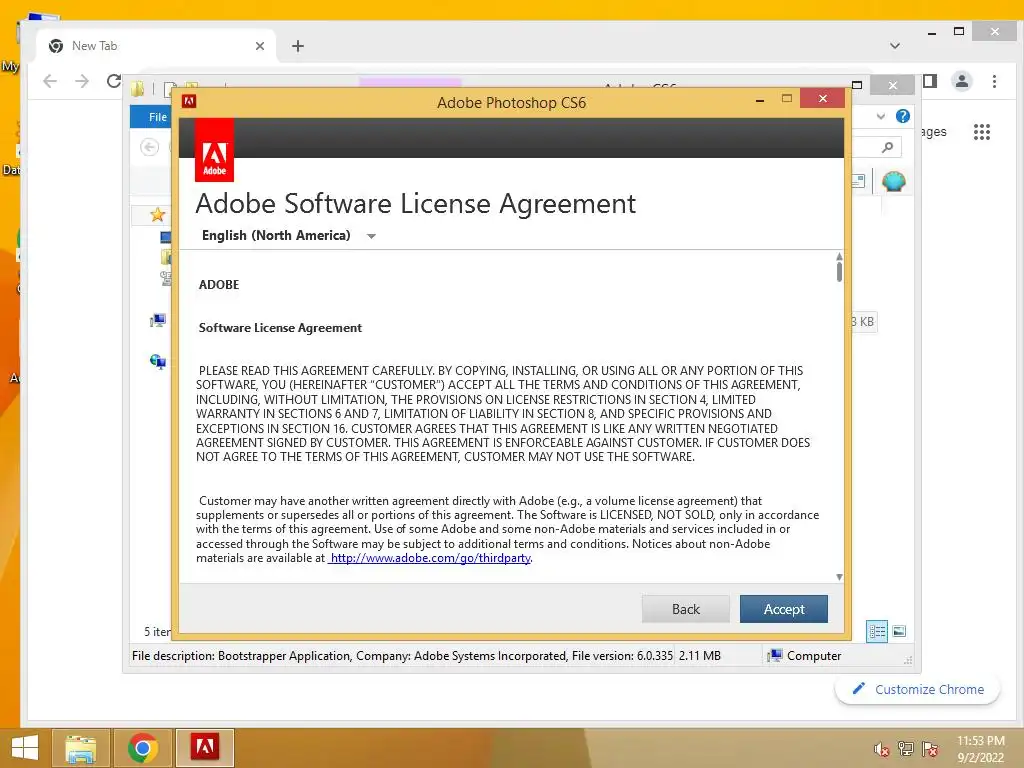This screenshot has width=1024, height=768.
Task: Click the File Explorer back arrow
Action: (150, 147)
